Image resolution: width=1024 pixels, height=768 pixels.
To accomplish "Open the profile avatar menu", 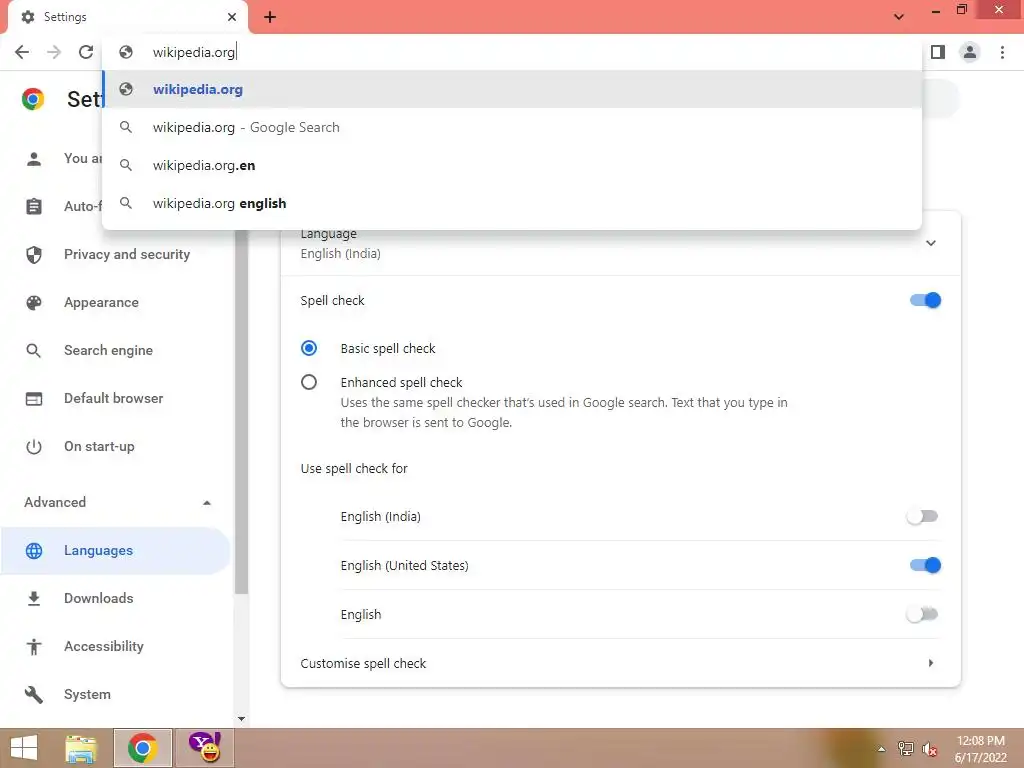I will (x=970, y=52).
